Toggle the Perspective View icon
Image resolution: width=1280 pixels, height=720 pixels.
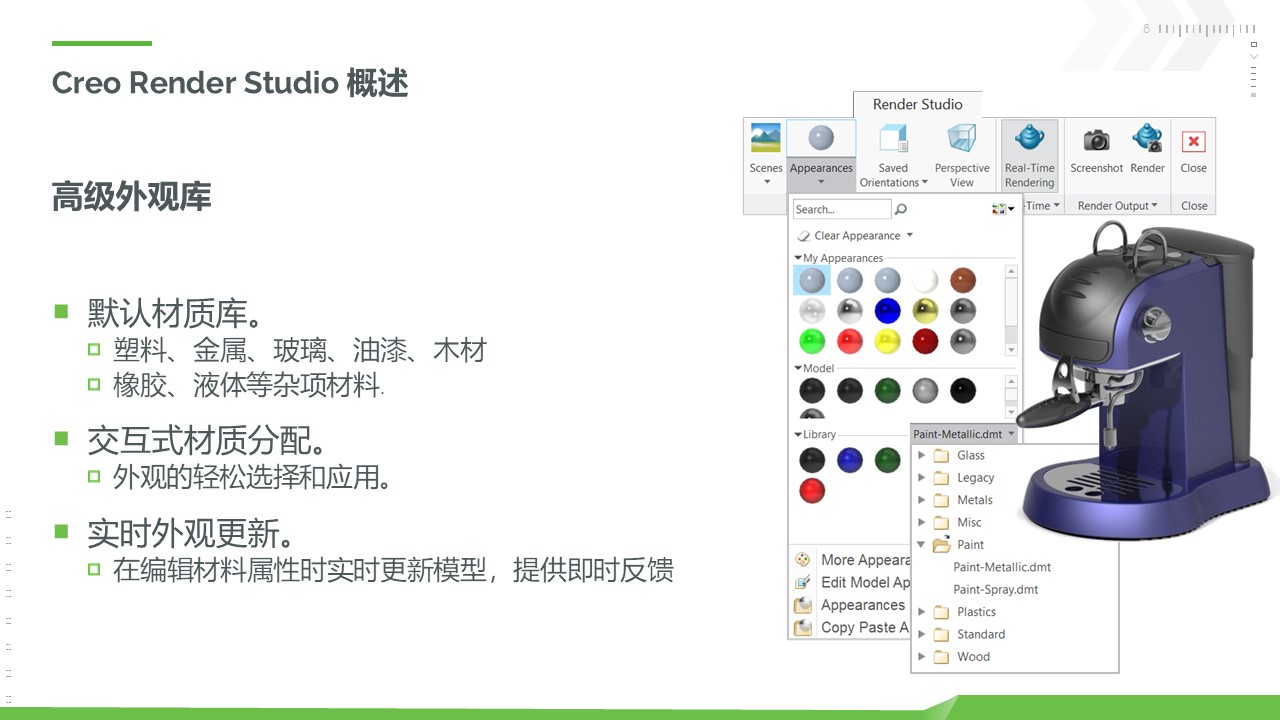click(962, 138)
